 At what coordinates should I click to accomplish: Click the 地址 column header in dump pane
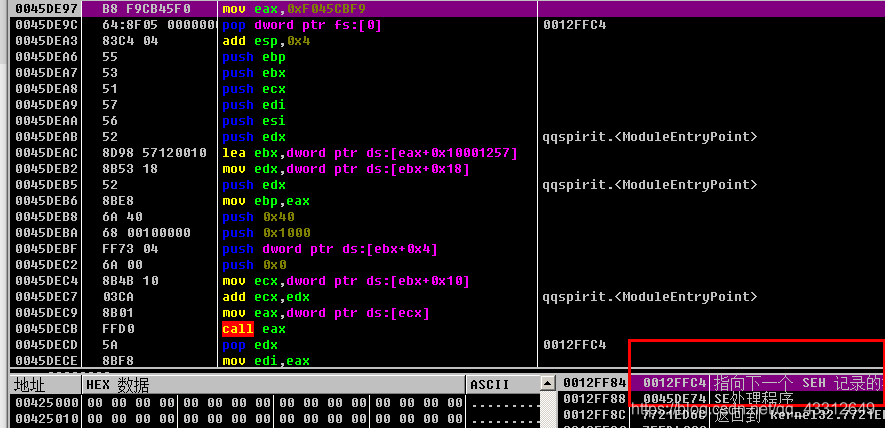coord(46,385)
